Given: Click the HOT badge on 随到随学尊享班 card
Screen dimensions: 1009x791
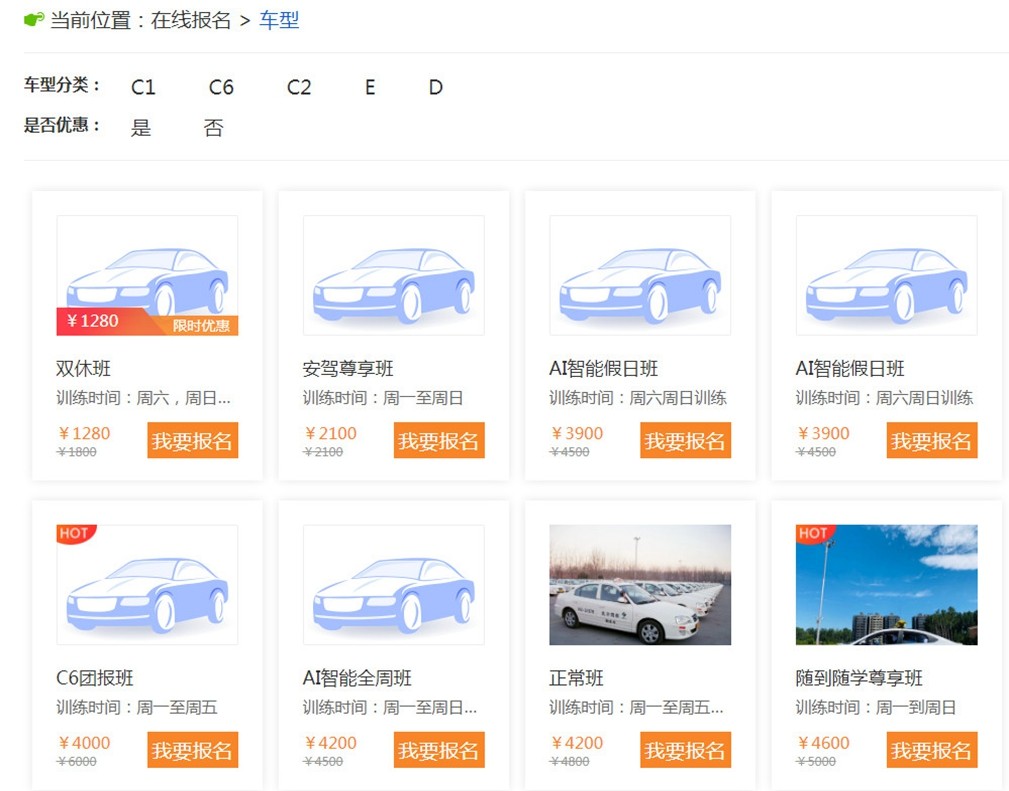Looking at the screenshot, I should [x=814, y=533].
